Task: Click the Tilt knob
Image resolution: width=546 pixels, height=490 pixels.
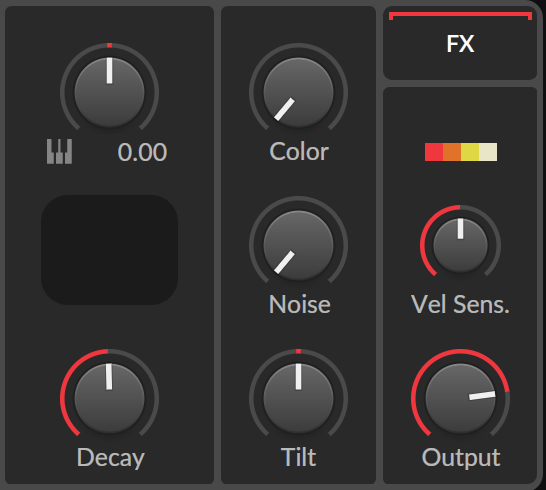Action: [298, 398]
